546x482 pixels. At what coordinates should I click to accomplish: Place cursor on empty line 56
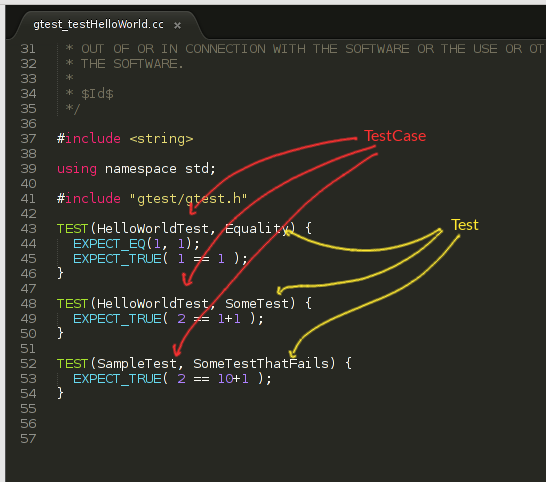(279, 423)
